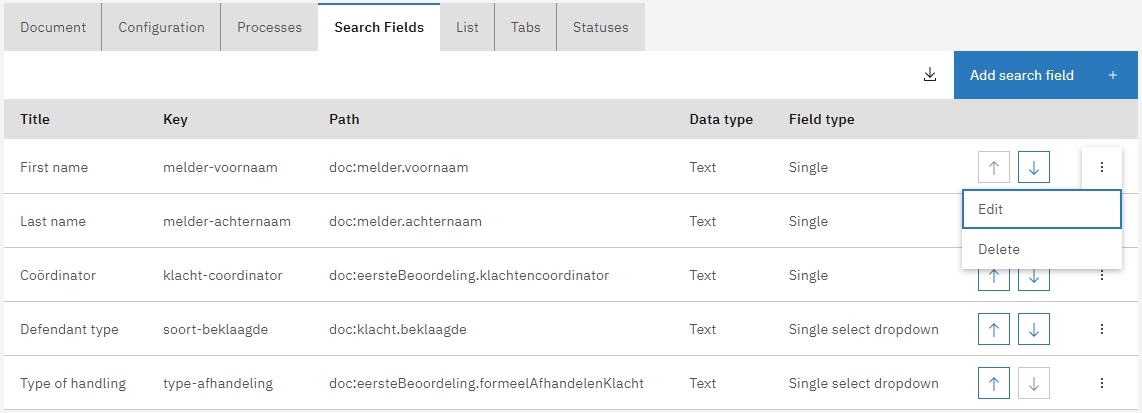
Task: Open the Statuses tab
Action: (x=600, y=27)
